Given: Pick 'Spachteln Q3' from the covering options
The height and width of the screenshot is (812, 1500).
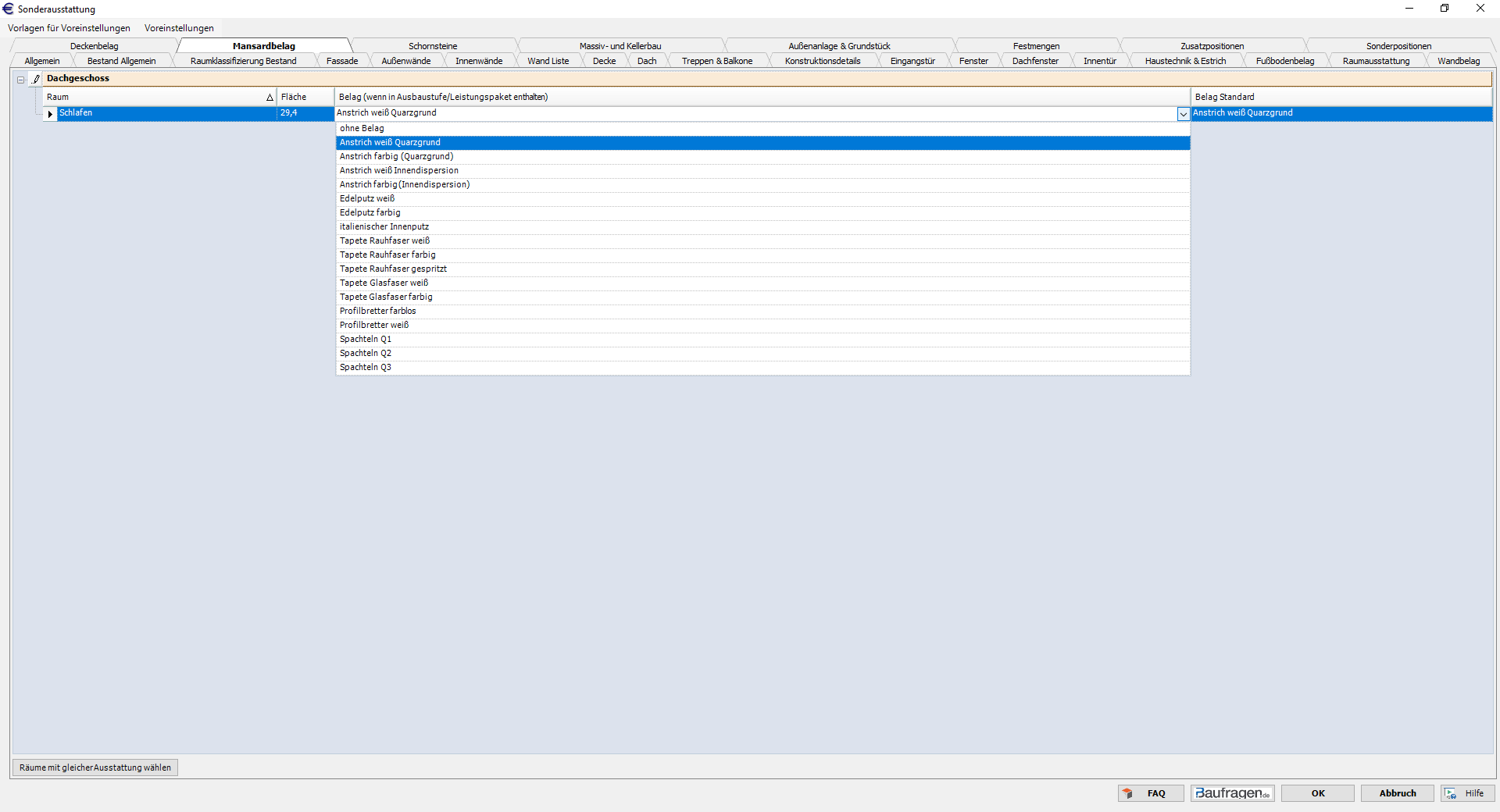Looking at the screenshot, I should [x=365, y=368].
